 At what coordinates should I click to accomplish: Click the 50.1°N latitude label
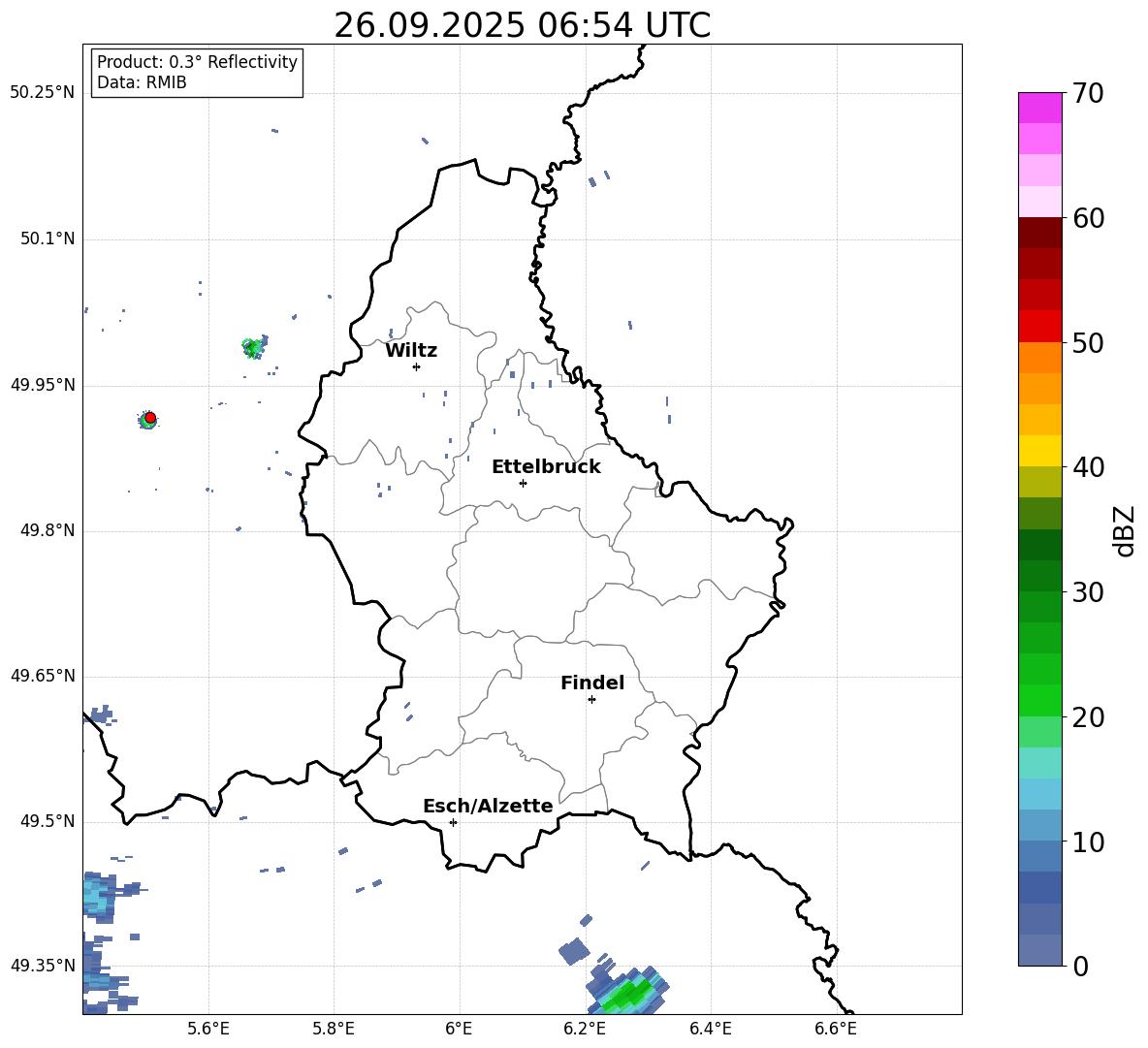pyautogui.click(x=47, y=239)
